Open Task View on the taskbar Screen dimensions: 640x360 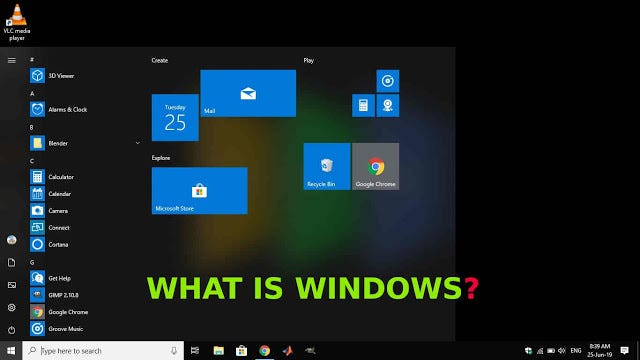pyautogui.click(x=195, y=351)
